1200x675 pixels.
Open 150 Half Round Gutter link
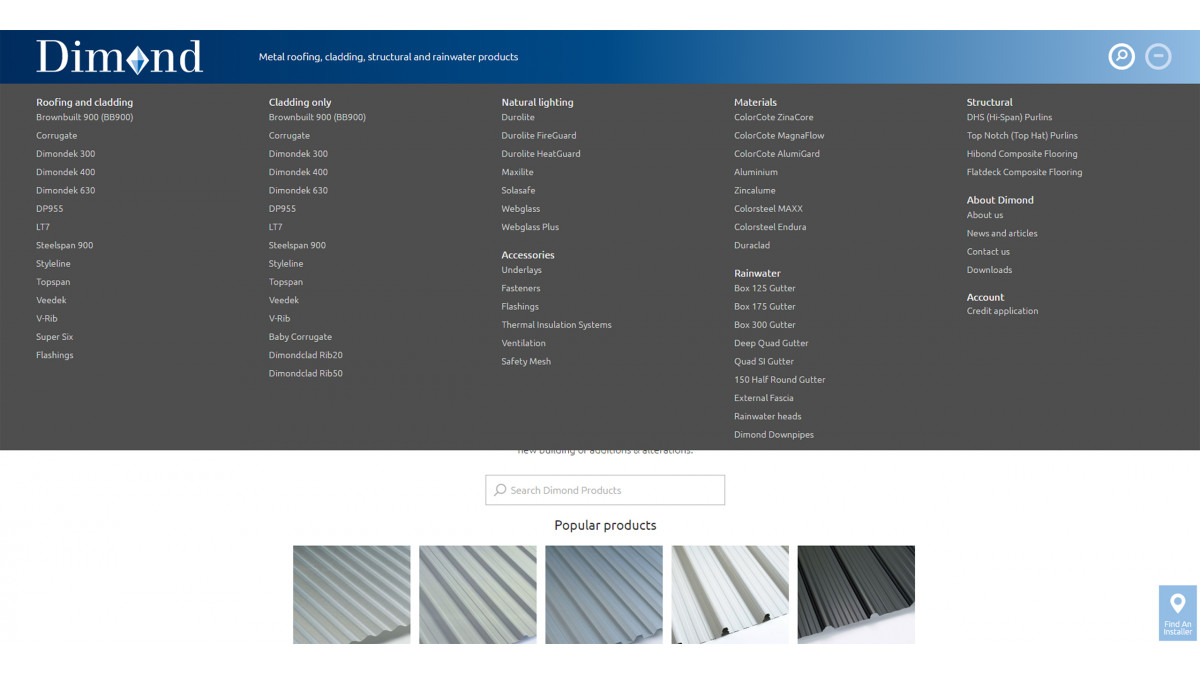780,380
